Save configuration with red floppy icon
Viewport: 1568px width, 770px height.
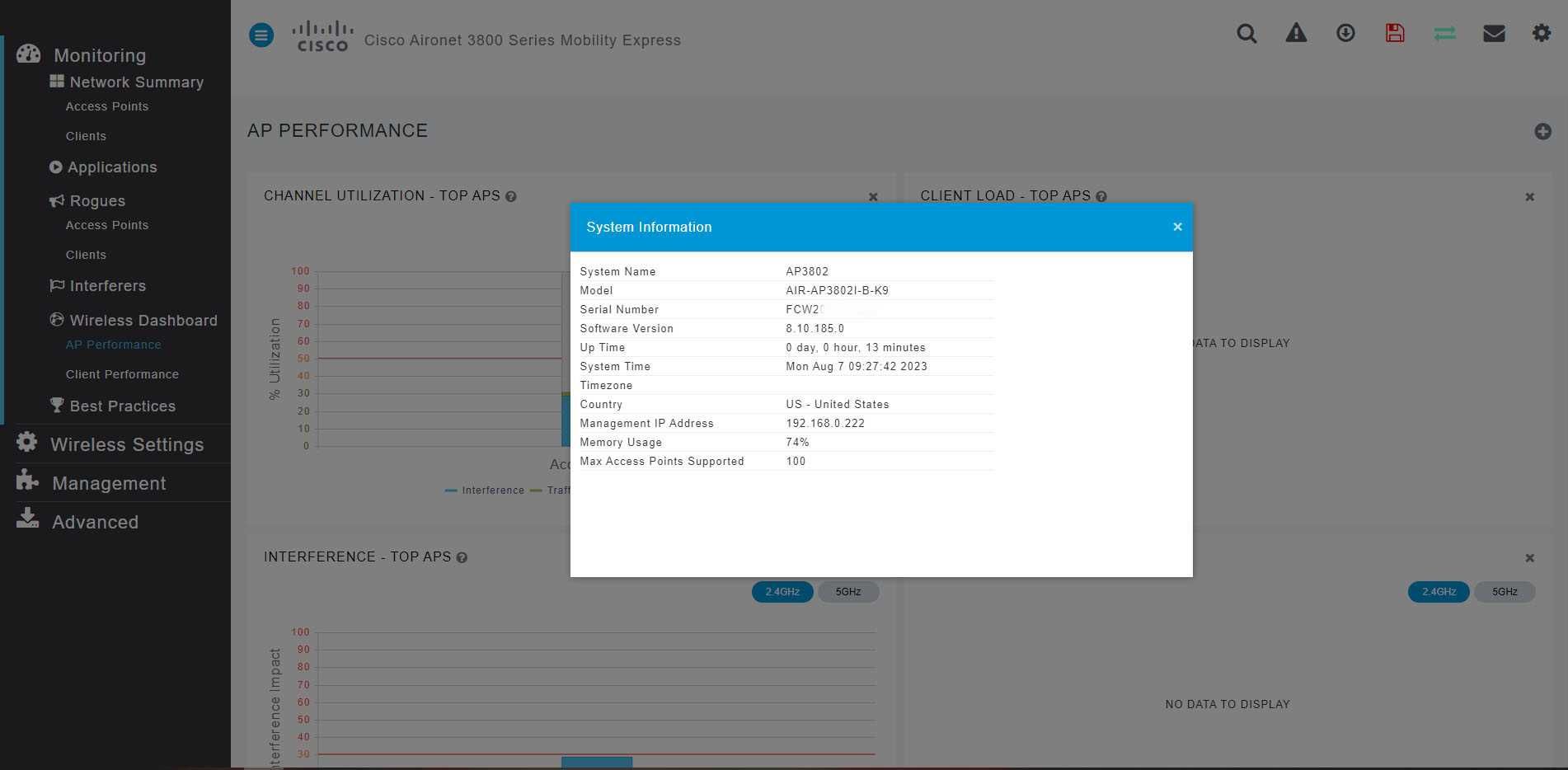click(x=1395, y=33)
